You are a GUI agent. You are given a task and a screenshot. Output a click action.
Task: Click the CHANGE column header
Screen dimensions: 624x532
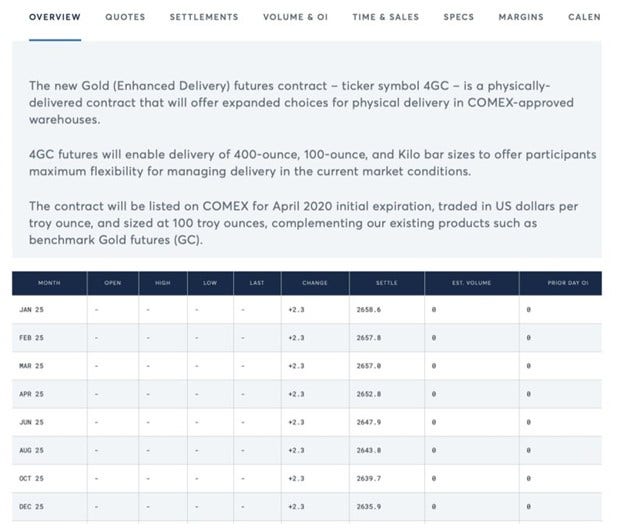tap(315, 283)
